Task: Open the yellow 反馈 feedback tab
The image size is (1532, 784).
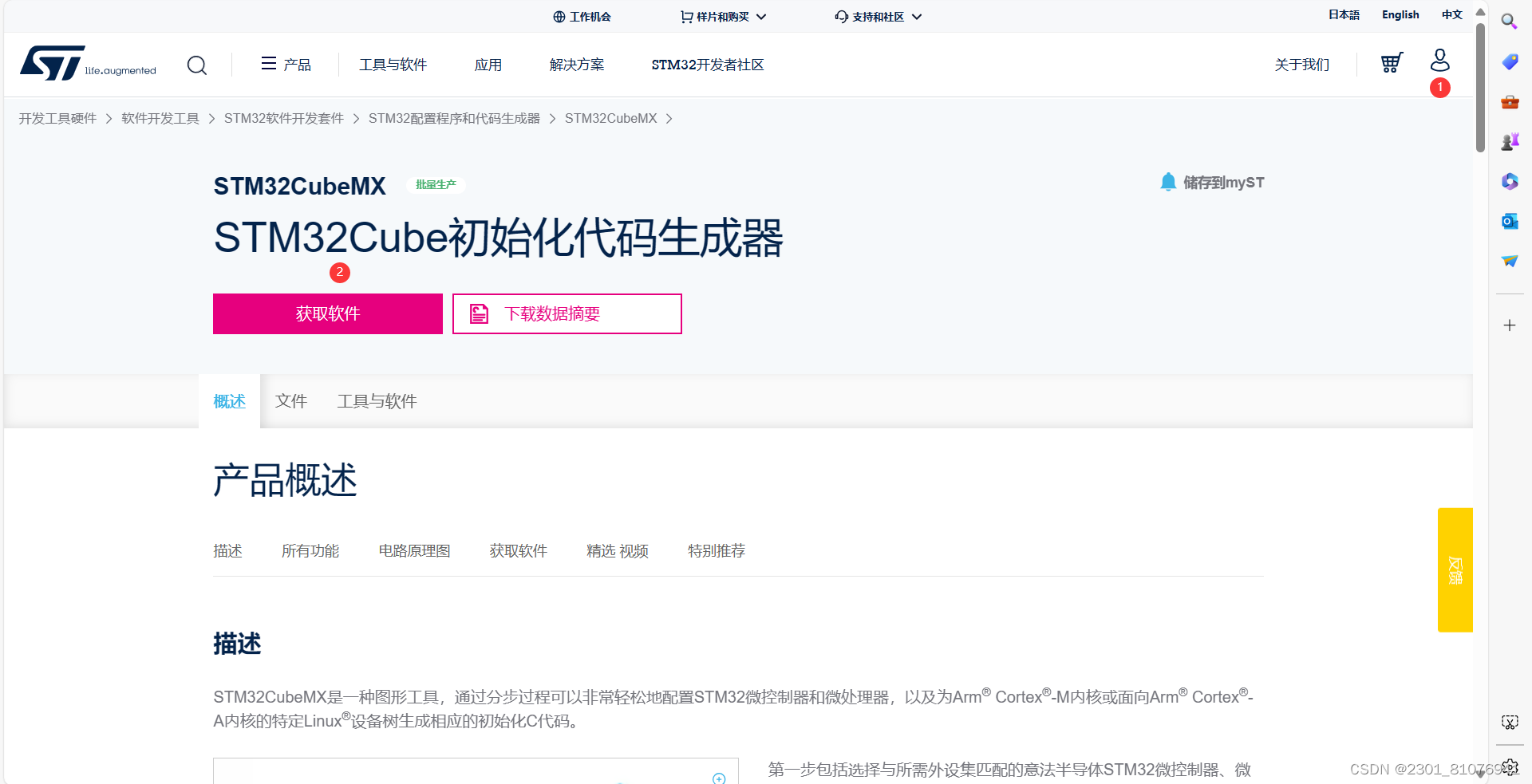Action: [x=1455, y=570]
